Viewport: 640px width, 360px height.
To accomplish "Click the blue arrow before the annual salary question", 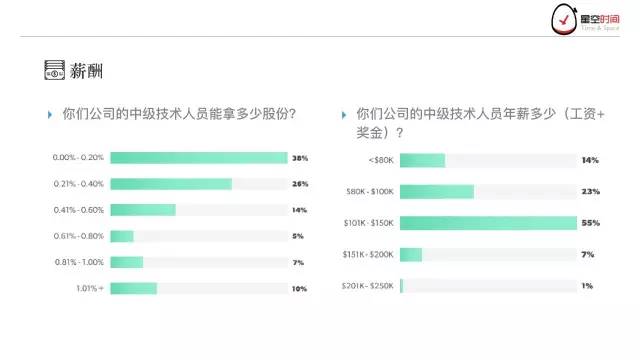I will tap(344, 115).
